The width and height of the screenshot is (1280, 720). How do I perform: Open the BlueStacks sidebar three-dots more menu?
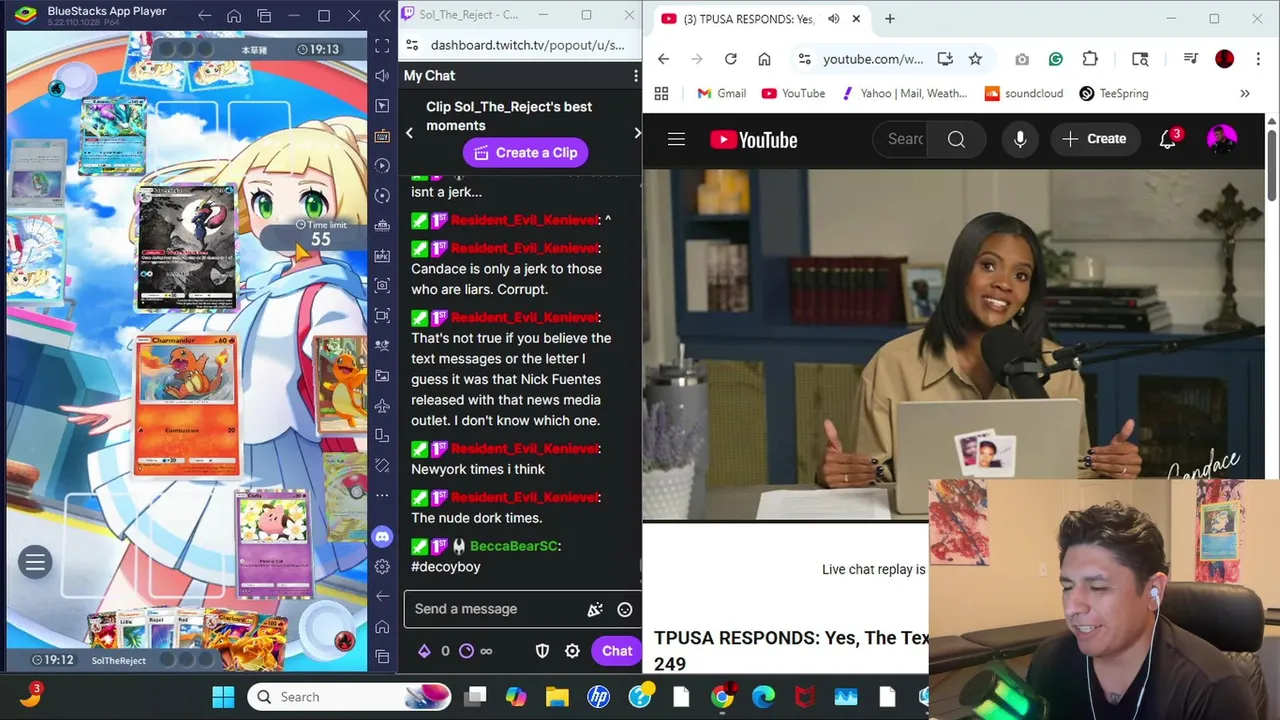(x=382, y=495)
